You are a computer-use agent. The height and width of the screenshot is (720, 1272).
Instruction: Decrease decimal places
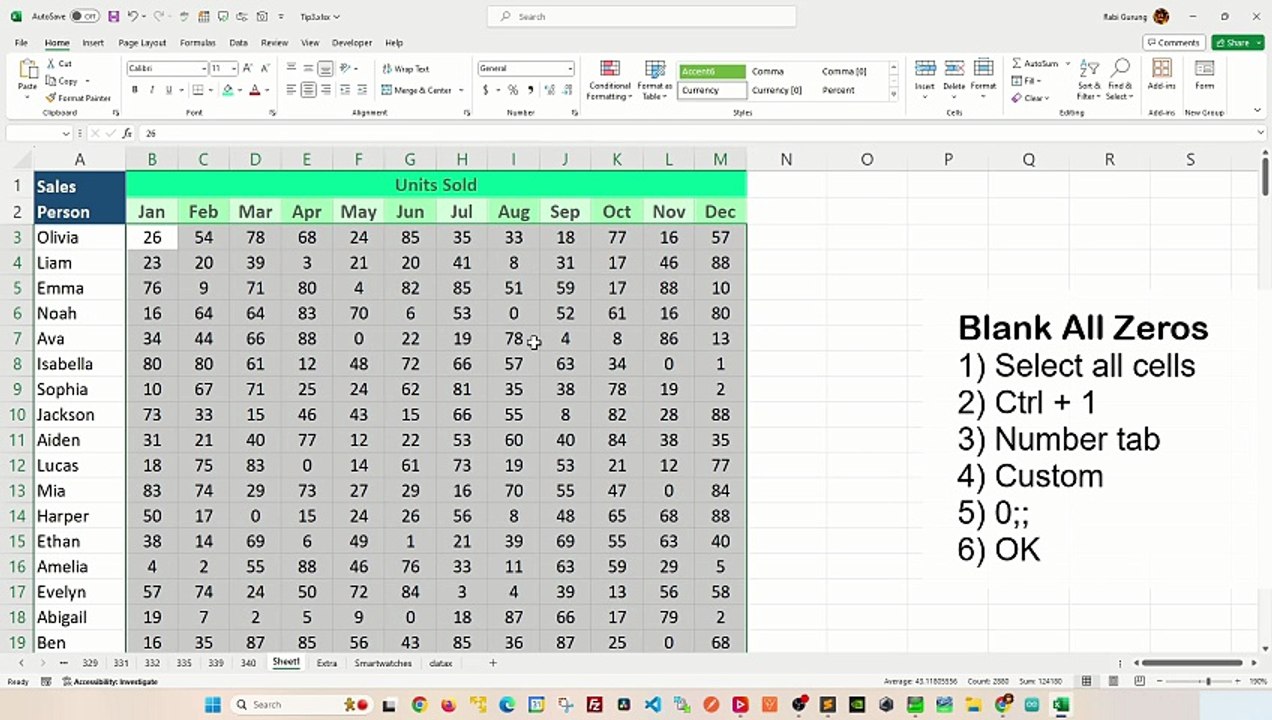[x=565, y=90]
